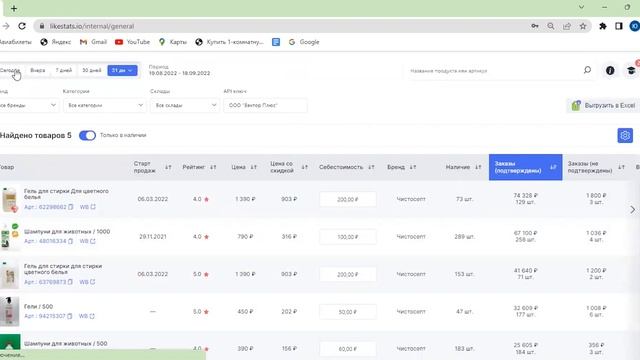Expand the 31 дн period dropdown
This screenshot has height=360, width=640.
click(122, 71)
